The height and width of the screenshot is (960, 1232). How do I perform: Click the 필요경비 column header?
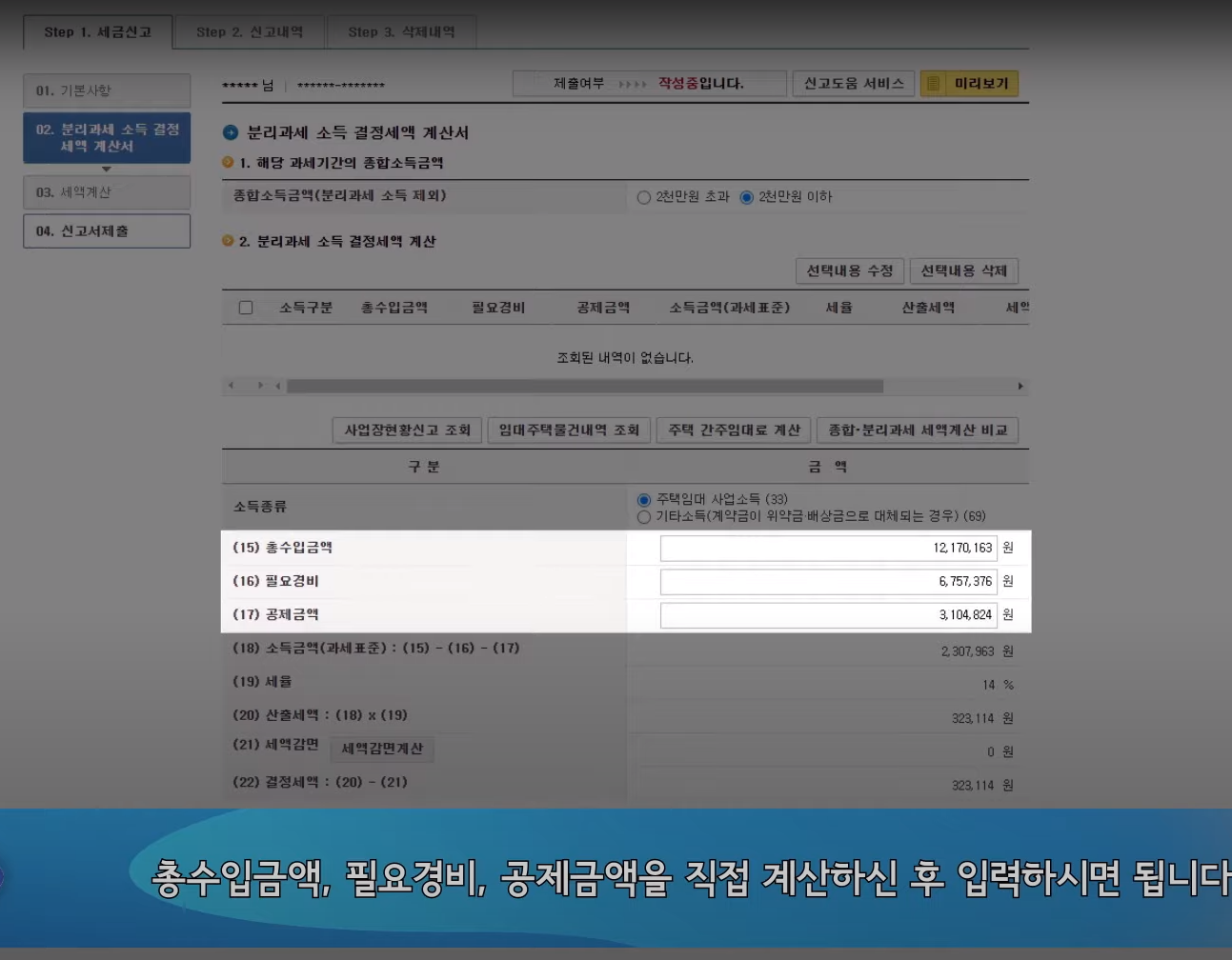pyautogui.click(x=498, y=308)
